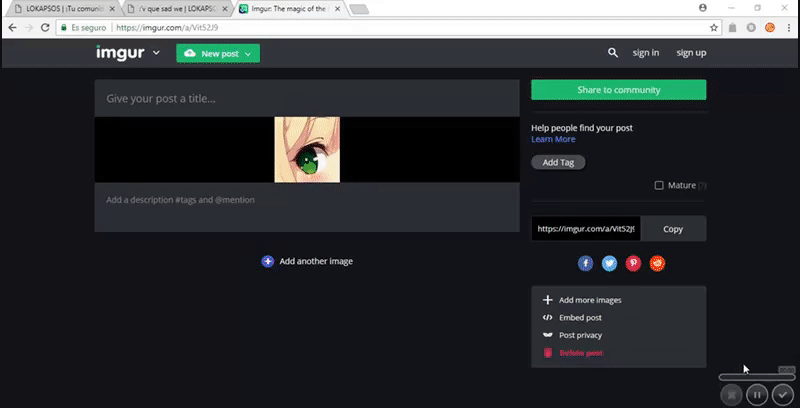Click the recording progress bar

pos(757,376)
